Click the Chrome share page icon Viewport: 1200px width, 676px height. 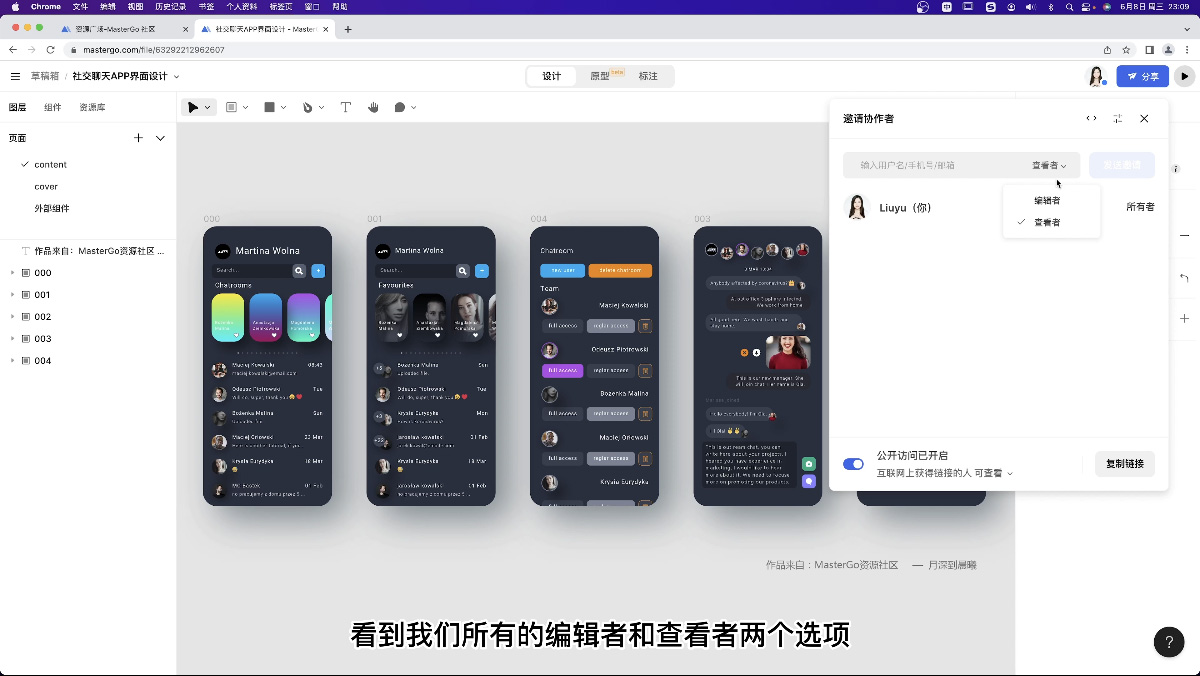click(x=1107, y=49)
